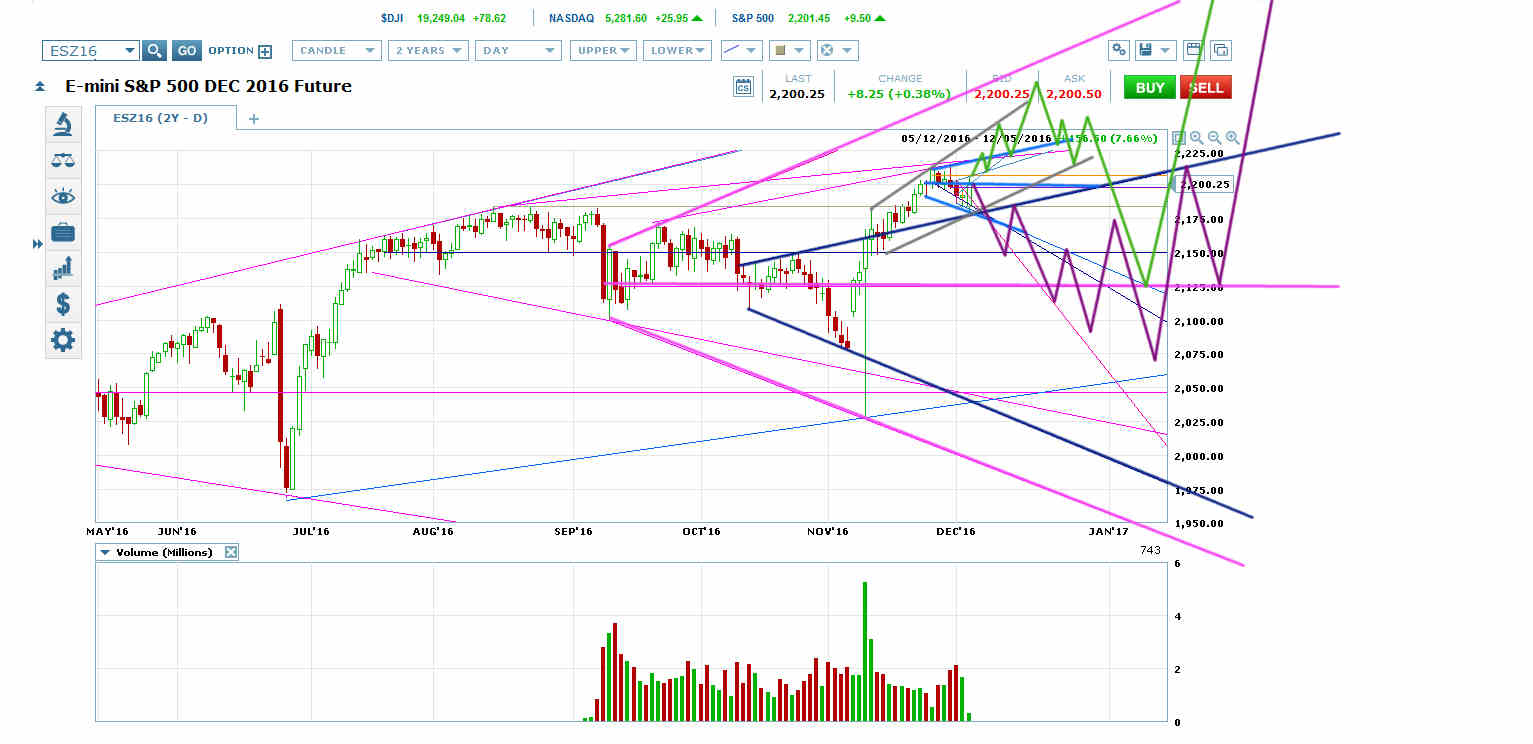Click the magnifier symbol search button

154,51
